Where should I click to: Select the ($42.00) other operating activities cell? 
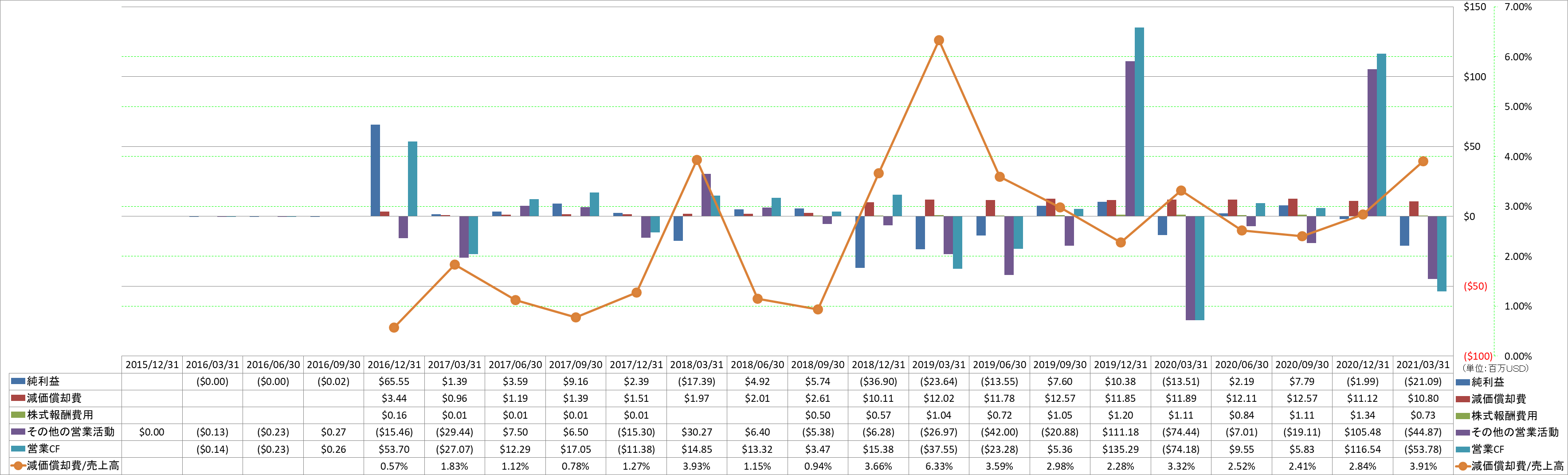click(1000, 432)
